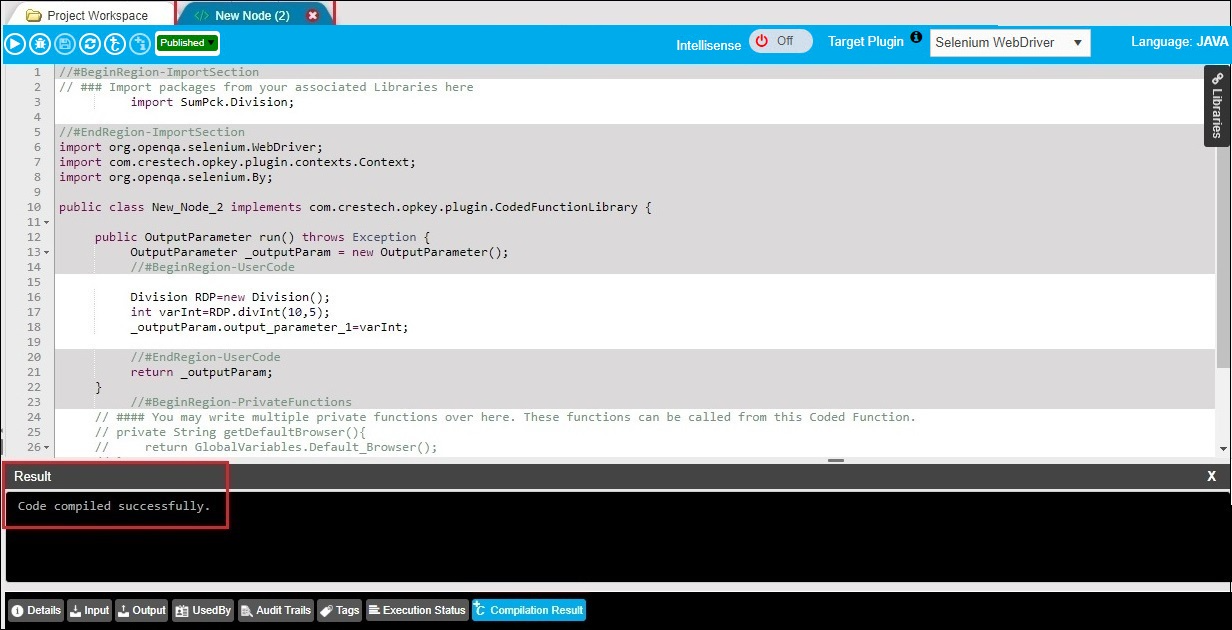This screenshot has width=1232, height=630.
Task: Open the Details tab
Action: [x=36, y=610]
